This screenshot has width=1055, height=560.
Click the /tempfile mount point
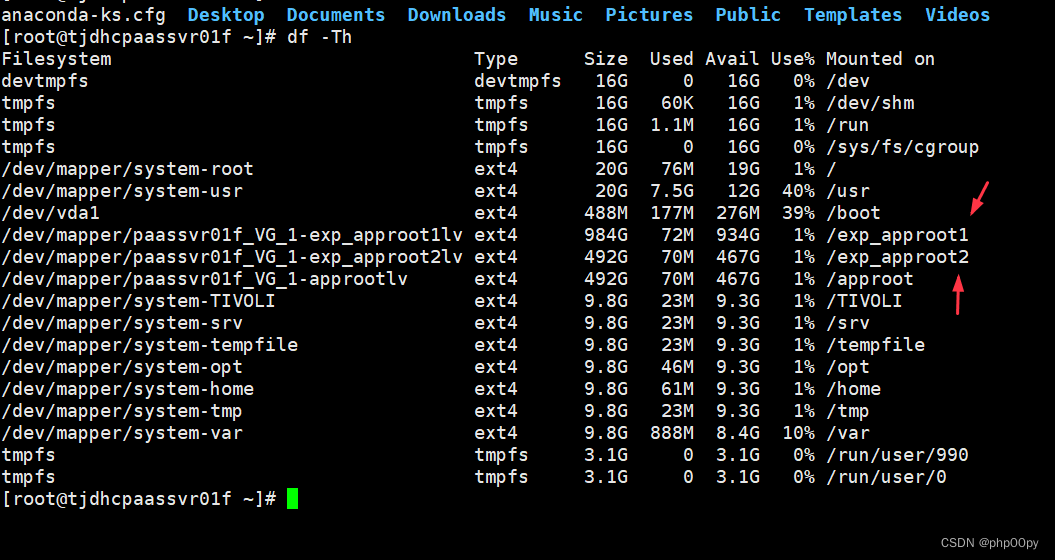pos(875,345)
